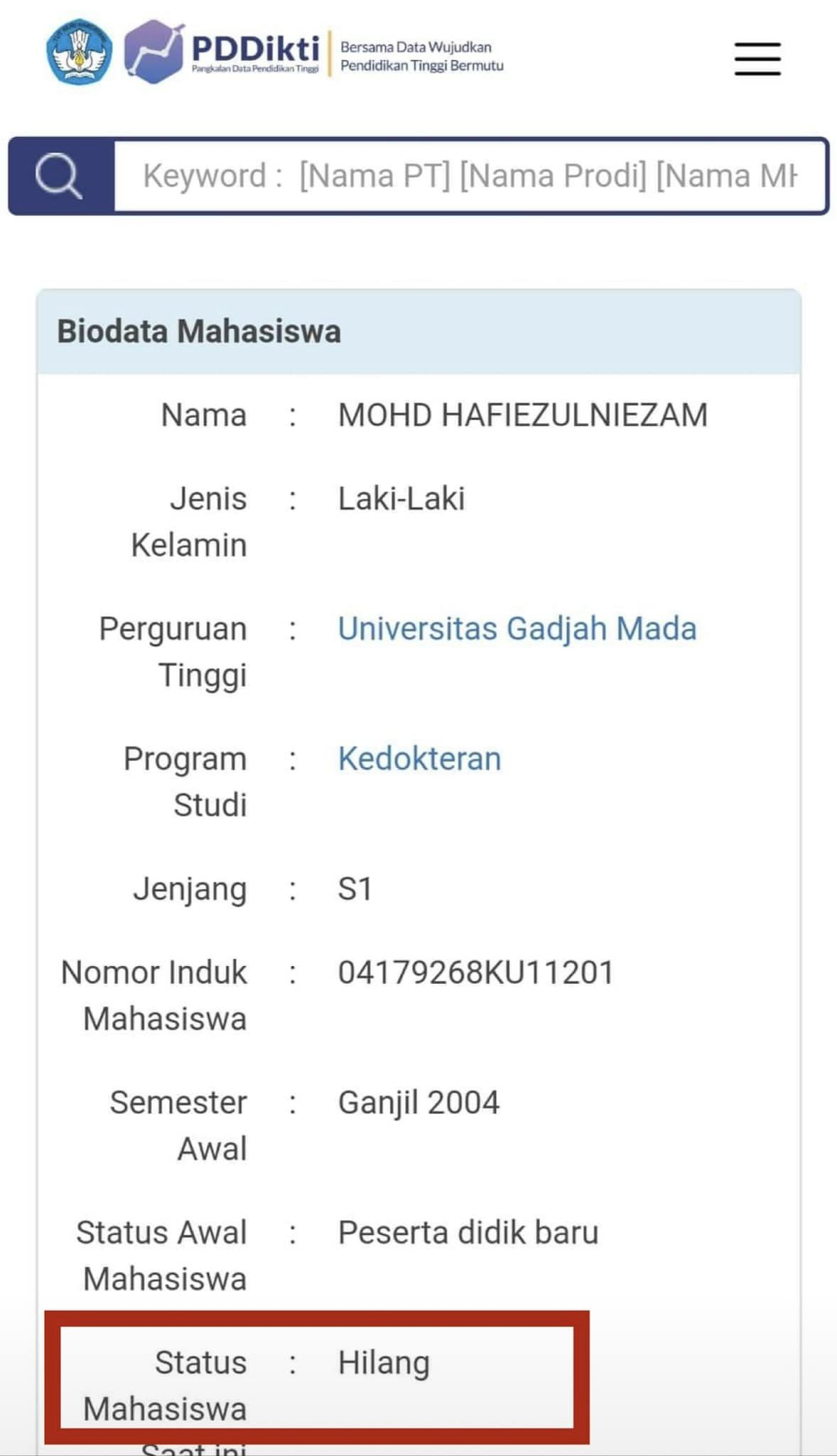837x1456 pixels.
Task: Click the Biodata Mahasiswa panel header
Action: coord(418,331)
